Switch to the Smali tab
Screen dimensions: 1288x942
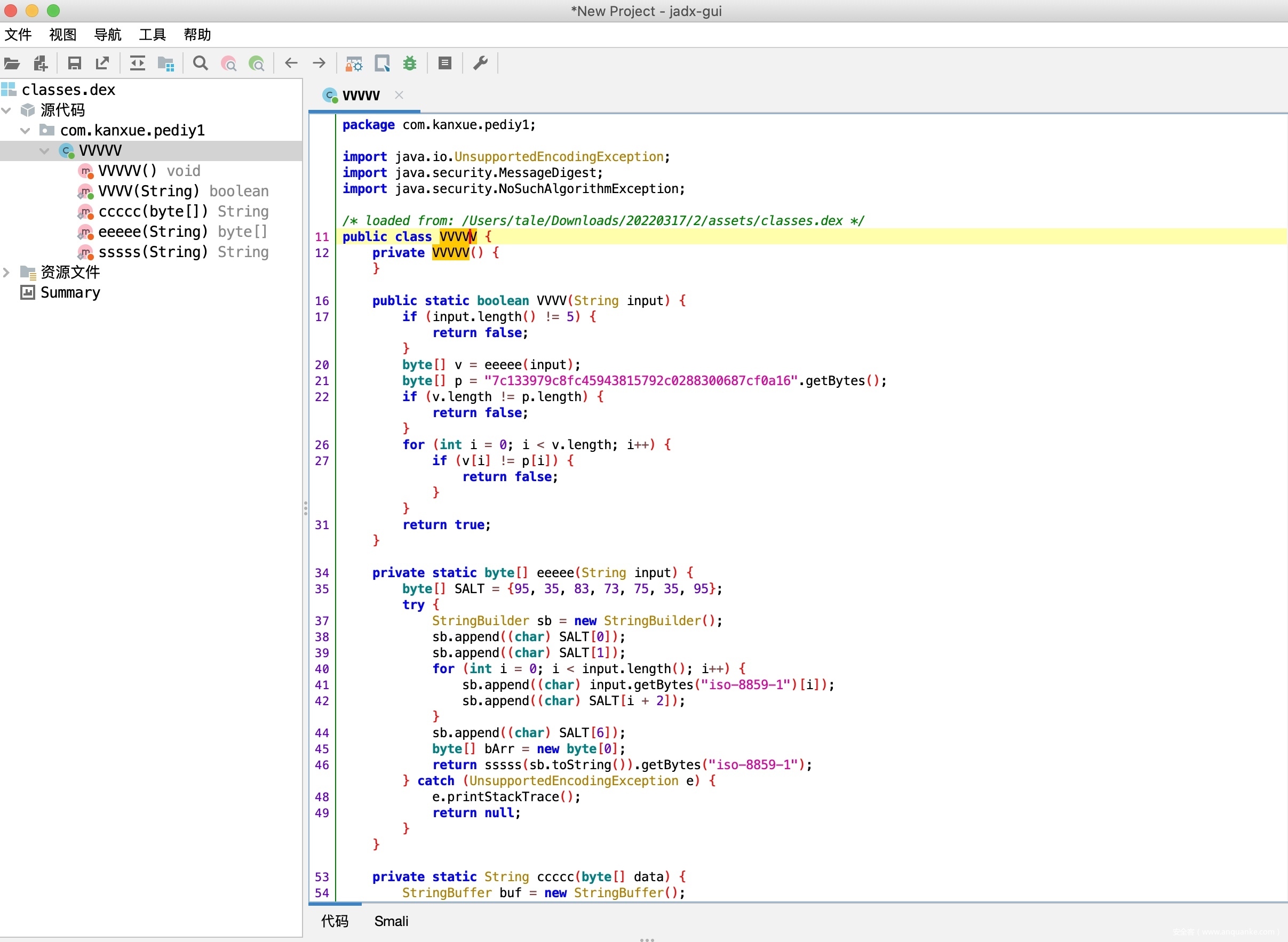coord(391,921)
